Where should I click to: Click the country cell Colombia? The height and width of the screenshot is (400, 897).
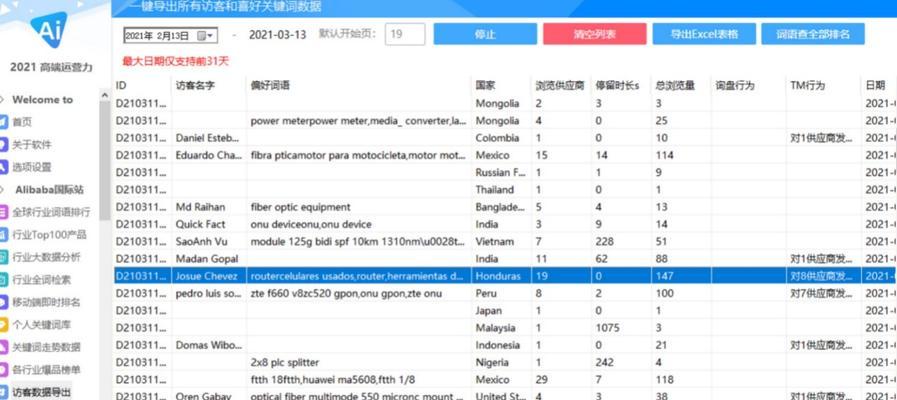pos(497,138)
